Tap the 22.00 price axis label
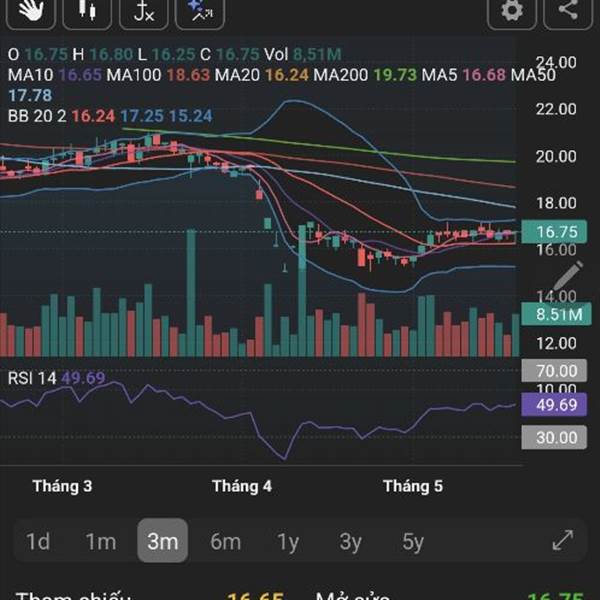Screen dimensions: 600x600 [556, 109]
